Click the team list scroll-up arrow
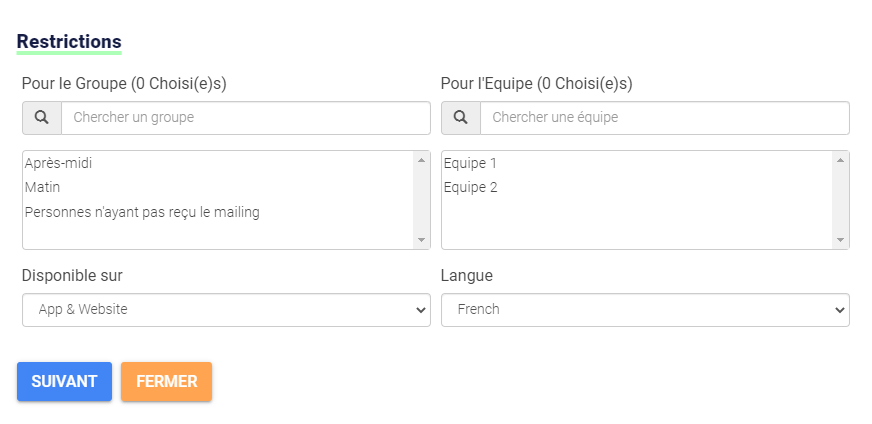This screenshot has height=424, width=872. [840, 160]
